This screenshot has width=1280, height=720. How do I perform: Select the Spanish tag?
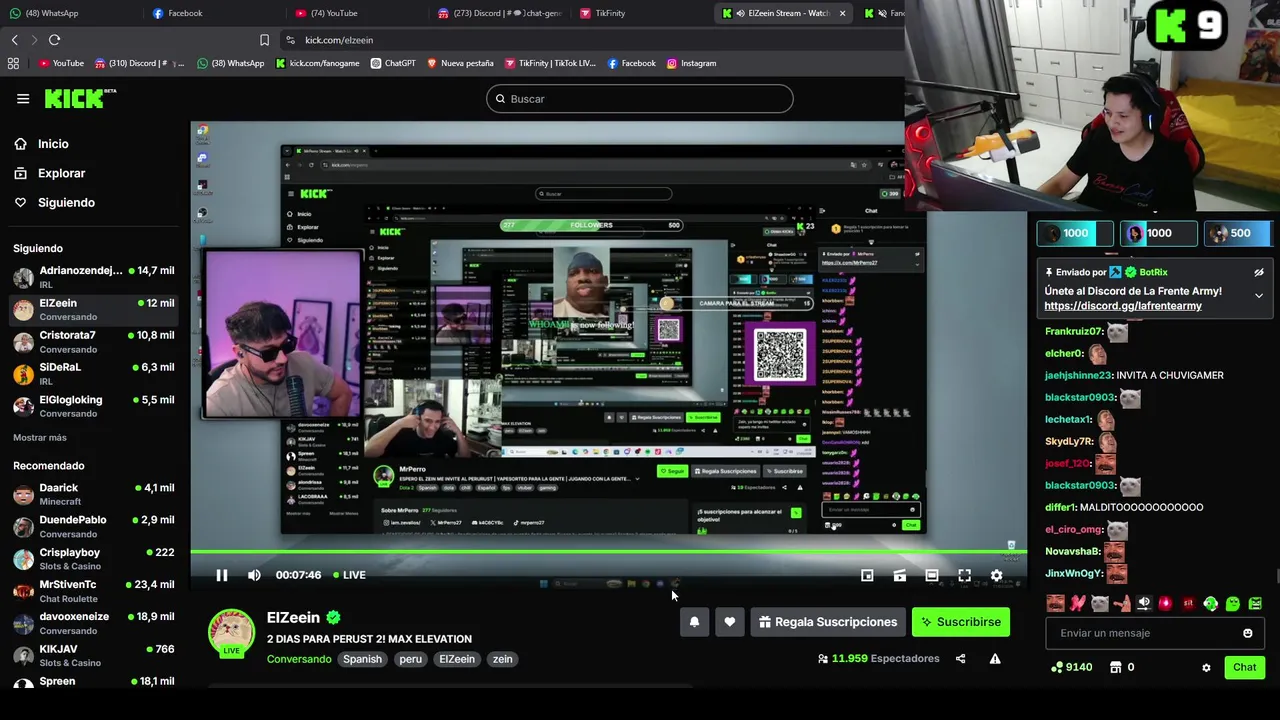click(x=363, y=659)
